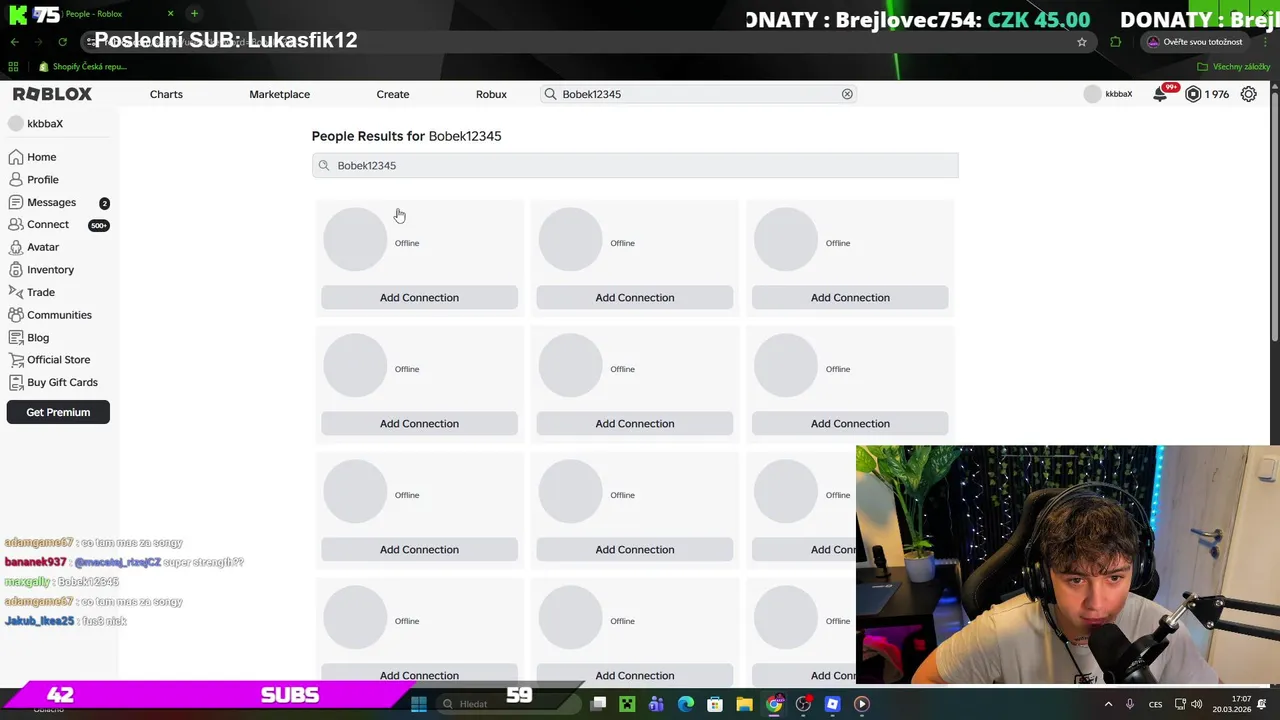1280x720 pixels.
Task: Add Connection for right result, second row
Action: [850, 423]
